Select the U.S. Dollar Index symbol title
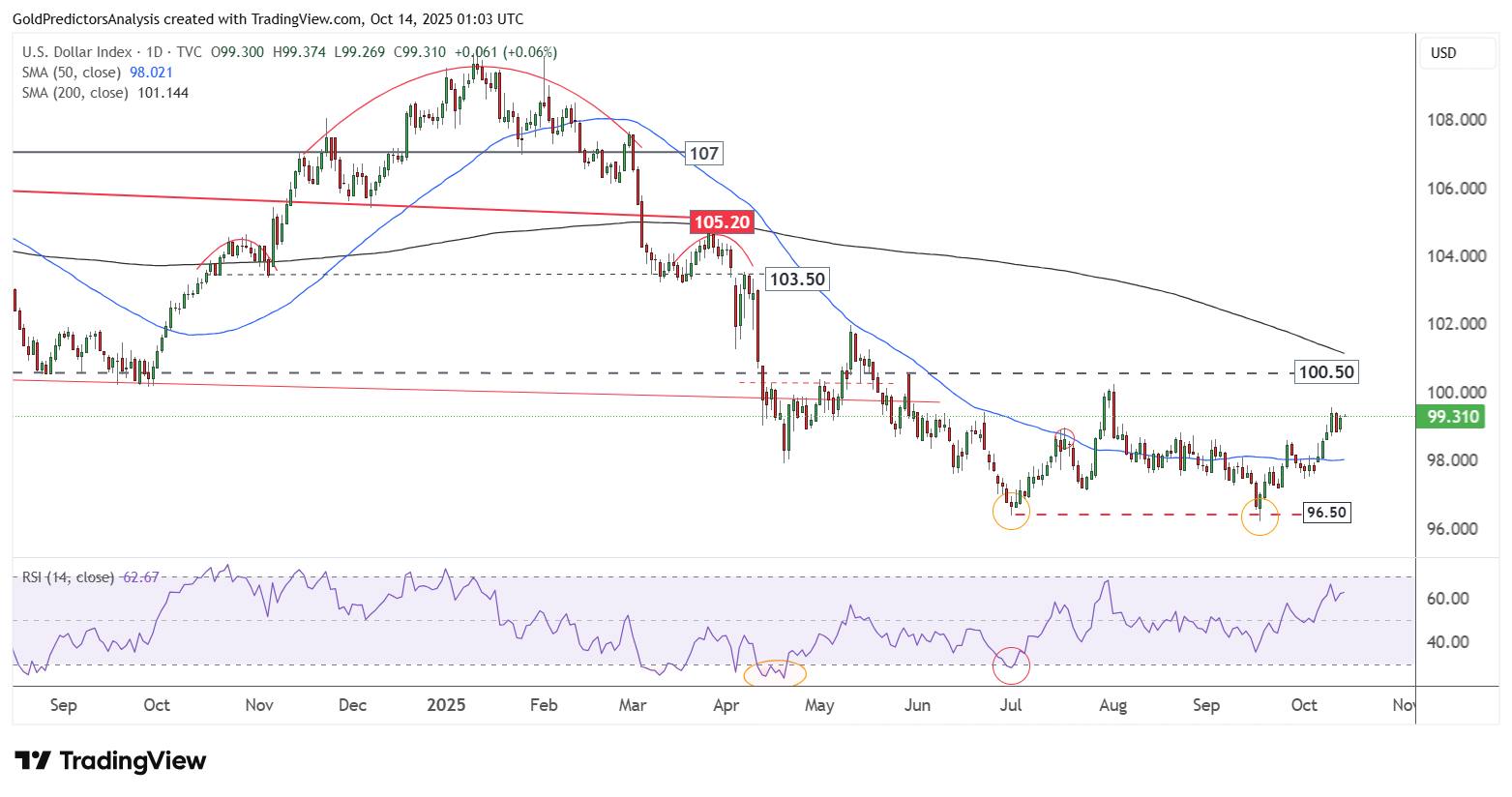This screenshot has width=1512, height=797. click(77, 52)
